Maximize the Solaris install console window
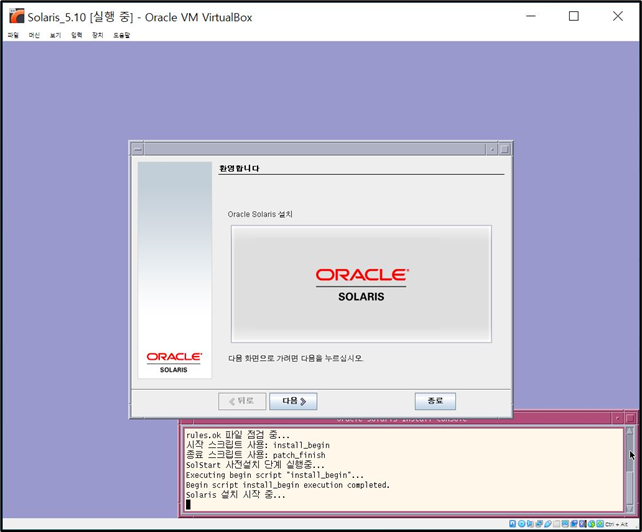This screenshot has width=642, height=532. pyautogui.click(x=630, y=418)
